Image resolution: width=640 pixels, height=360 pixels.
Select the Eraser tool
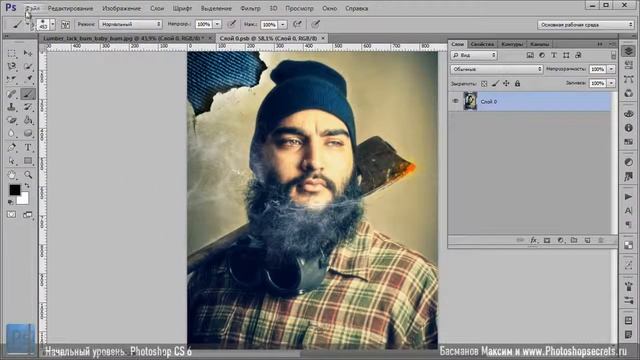tap(12, 120)
